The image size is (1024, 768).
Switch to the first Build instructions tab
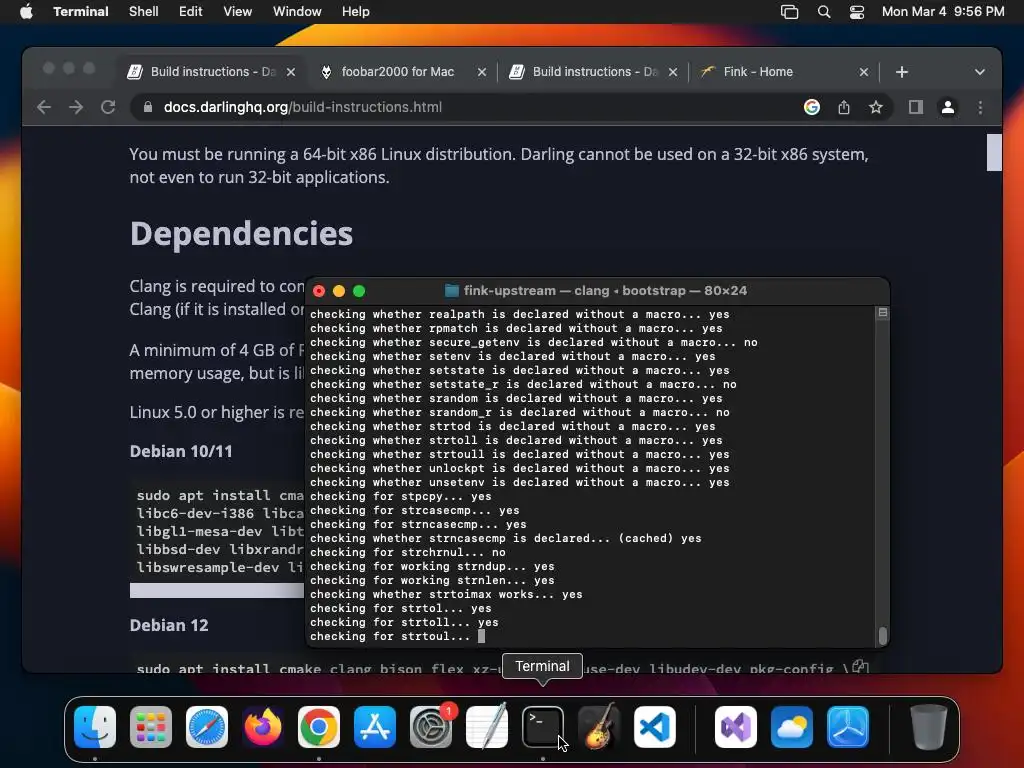coord(211,72)
